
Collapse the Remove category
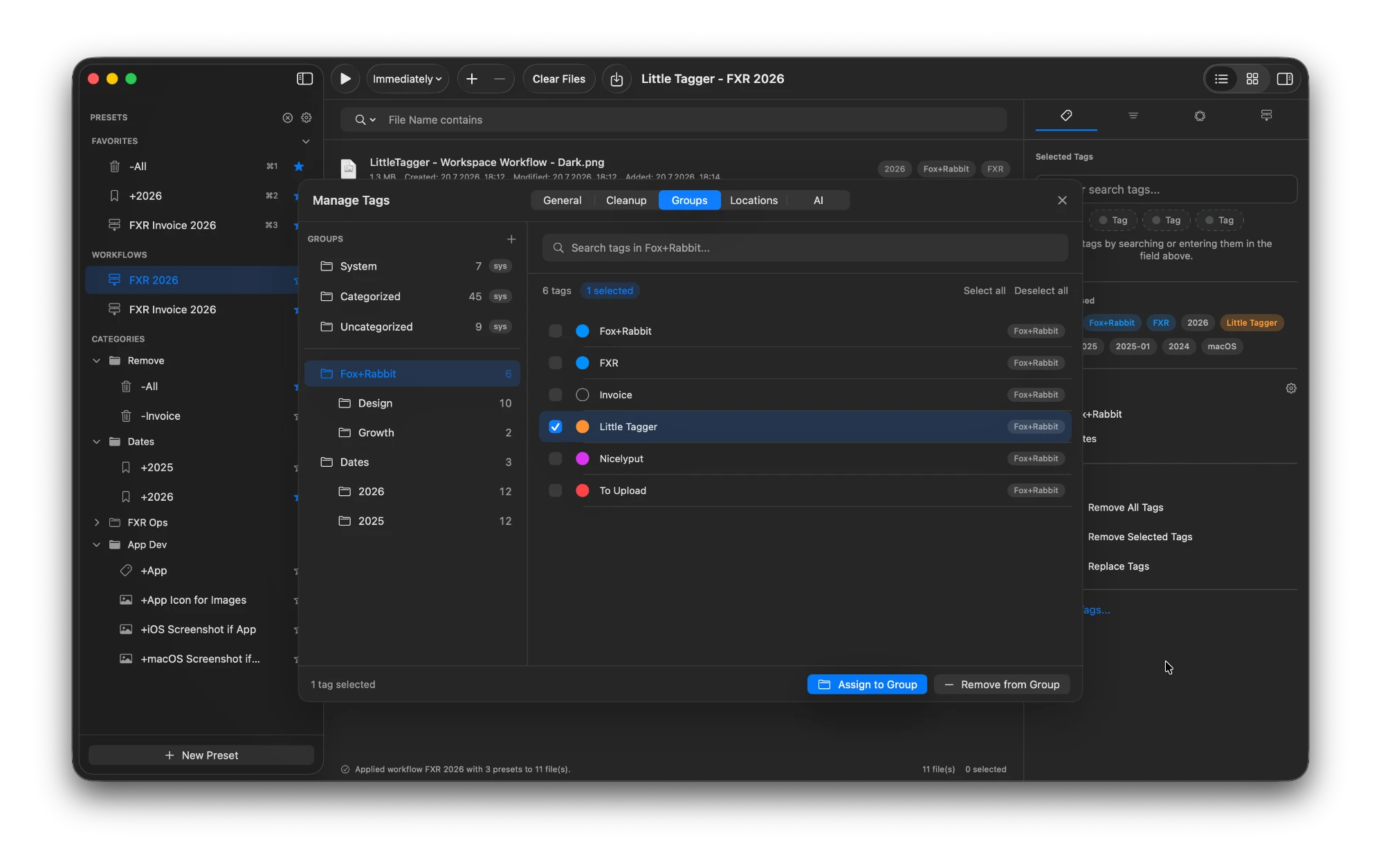pyautogui.click(x=97, y=361)
